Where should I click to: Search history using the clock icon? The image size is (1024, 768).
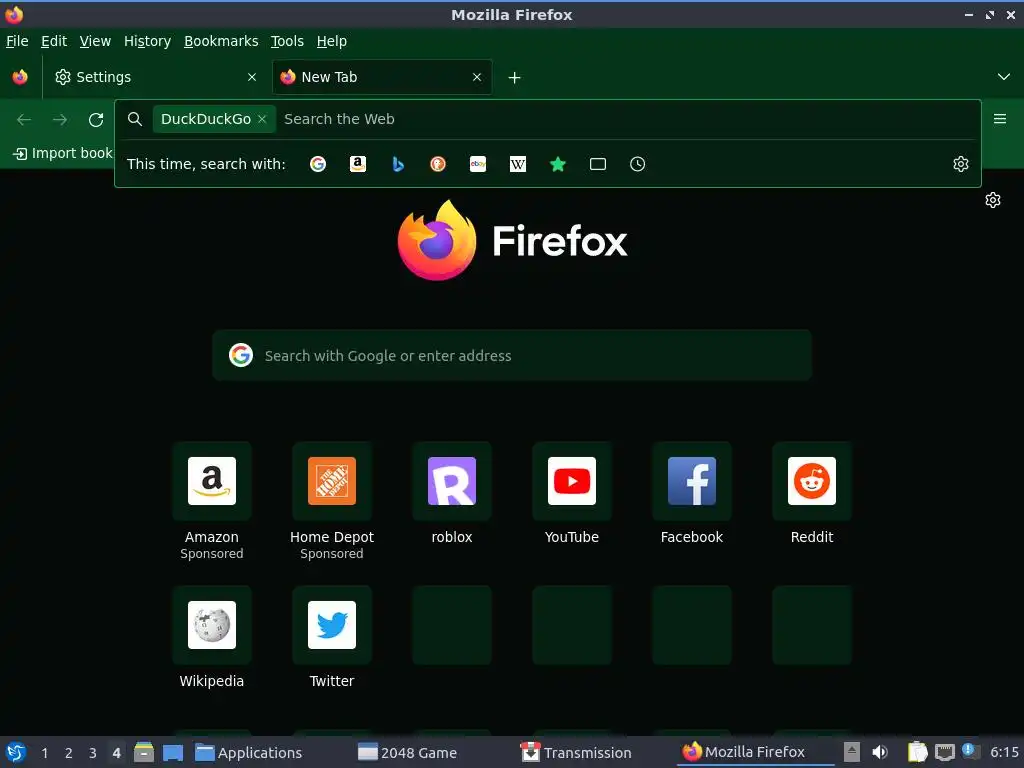637,164
